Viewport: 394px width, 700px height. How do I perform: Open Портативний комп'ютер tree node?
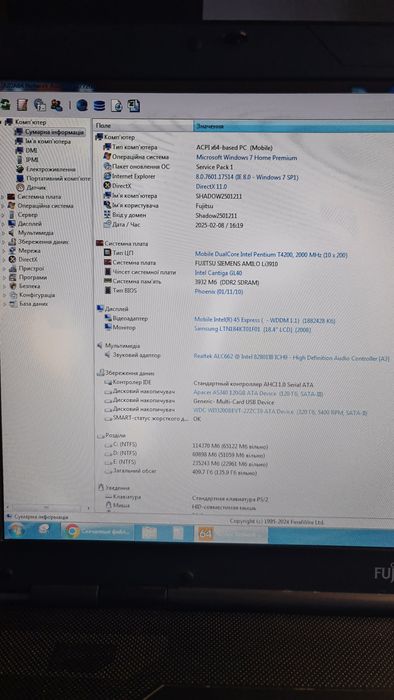(58, 179)
